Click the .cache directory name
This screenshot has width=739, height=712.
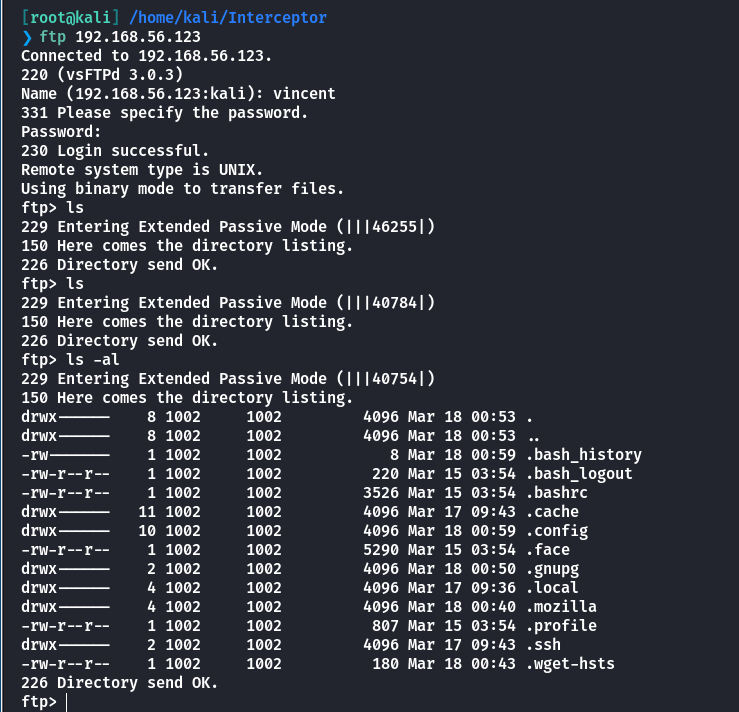click(x=552, y=512)
